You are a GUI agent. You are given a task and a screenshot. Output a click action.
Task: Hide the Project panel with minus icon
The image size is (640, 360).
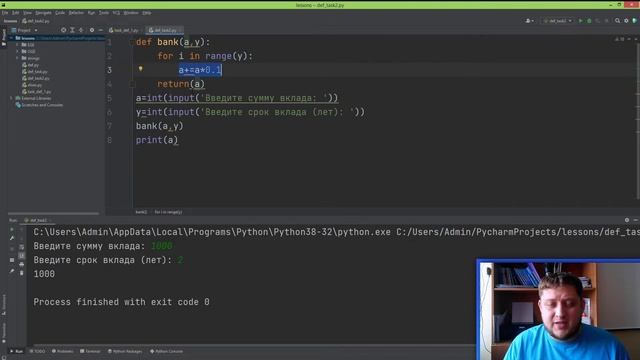100,30
